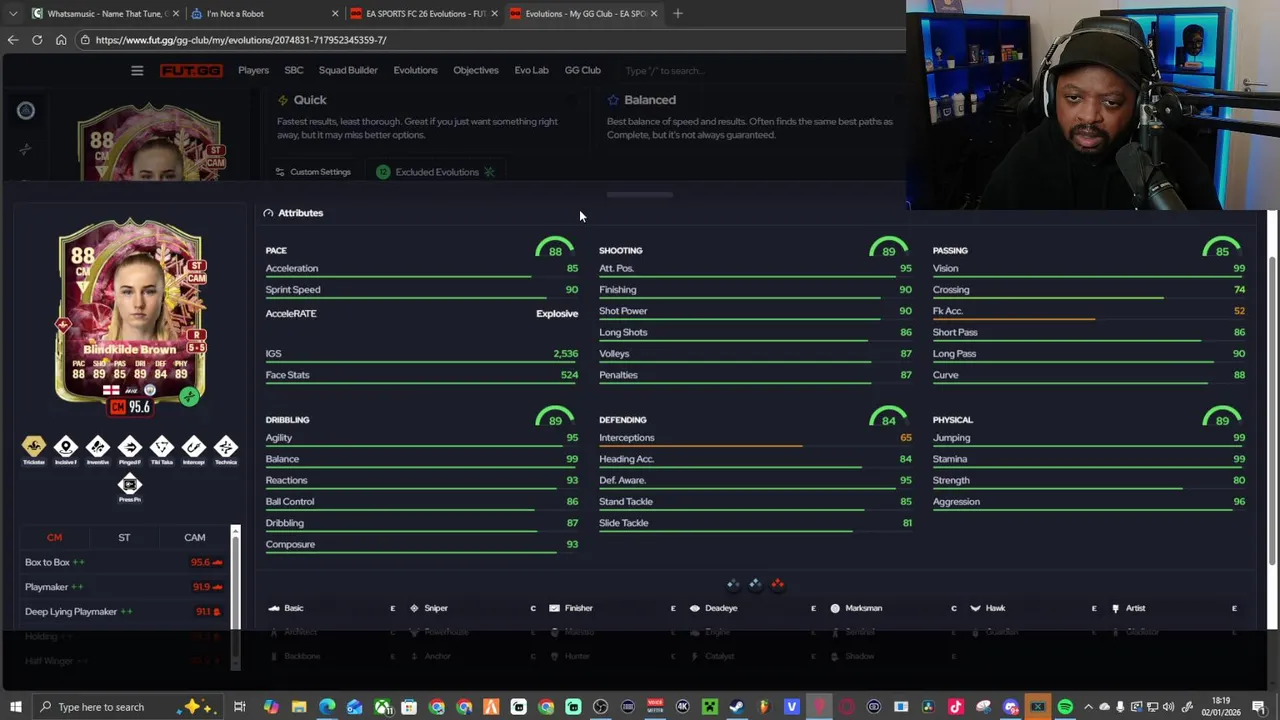Select the Hawk chemistry style
The width and height of the screenshot is (1280, 720).
click(x=1032, y=608)
